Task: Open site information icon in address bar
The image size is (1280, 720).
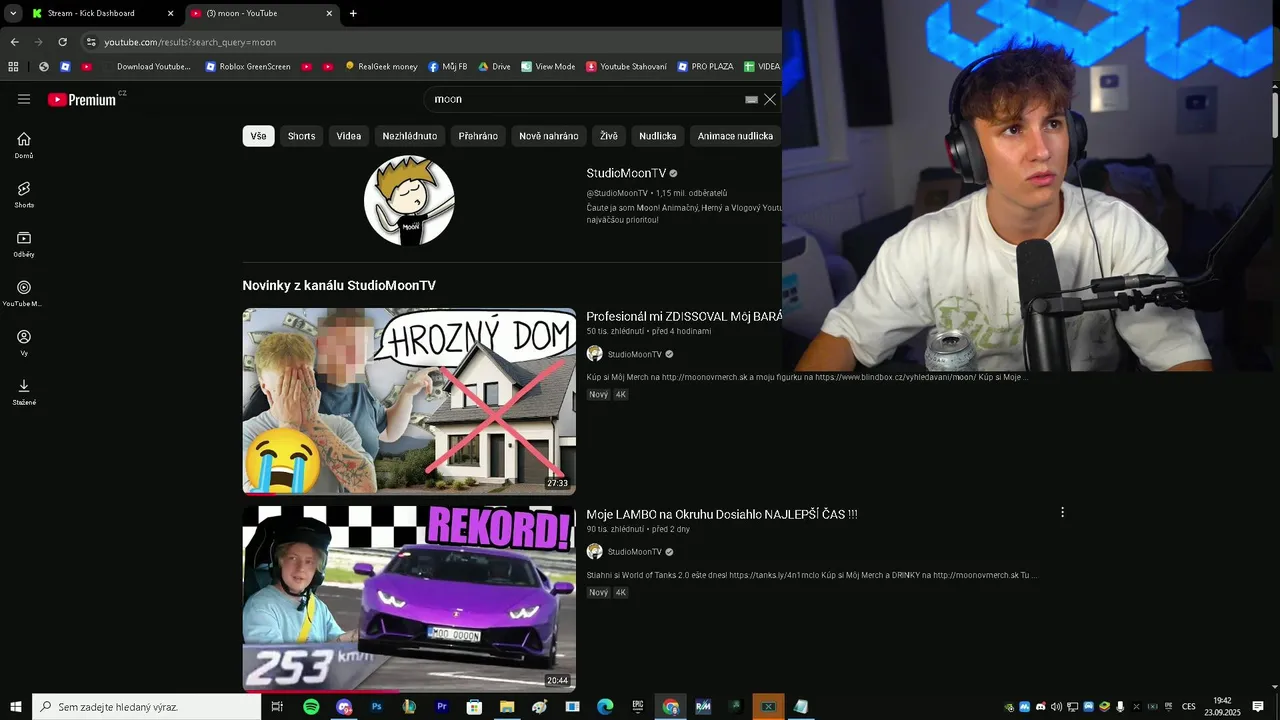Action: click(x=91, y=42)
